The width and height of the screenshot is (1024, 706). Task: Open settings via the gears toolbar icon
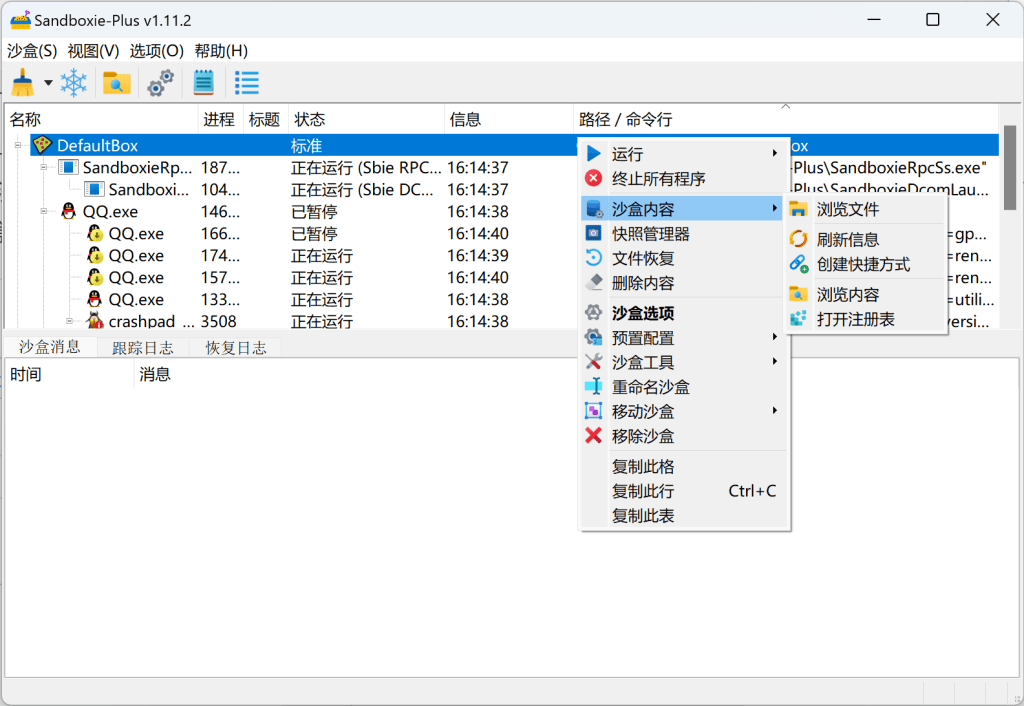tap(160, 83)
